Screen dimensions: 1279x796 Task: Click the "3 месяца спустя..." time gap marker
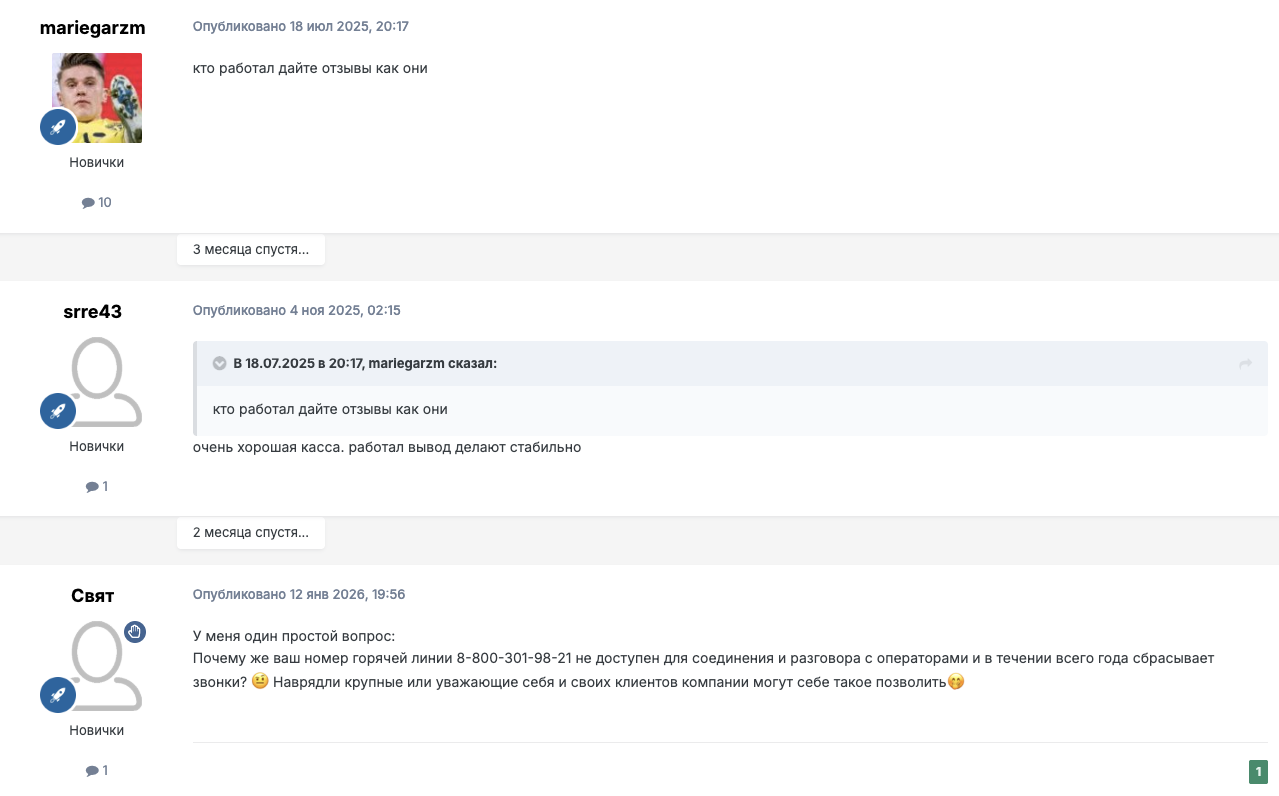[x=251, y=249]
